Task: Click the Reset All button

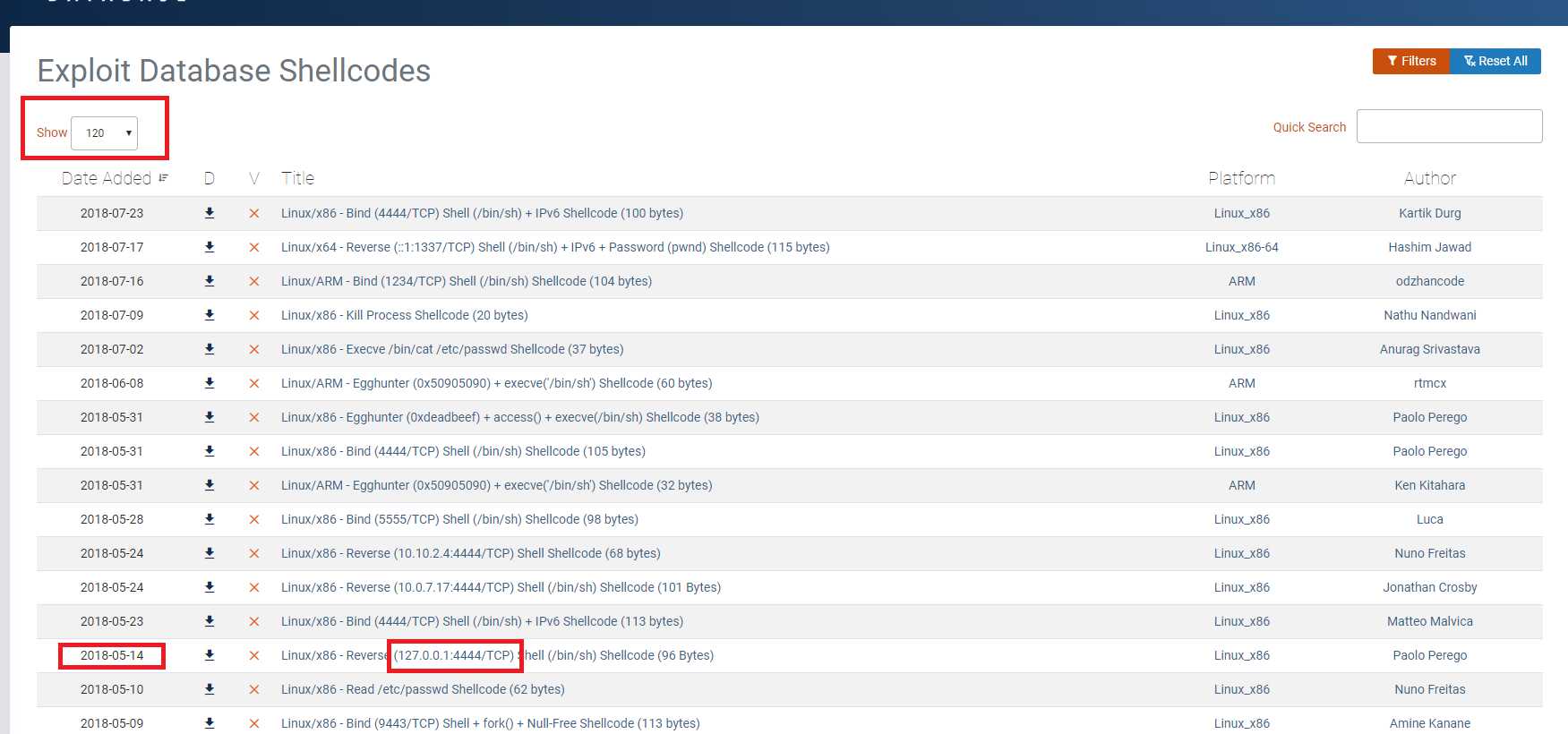Action: (1495, 61)
